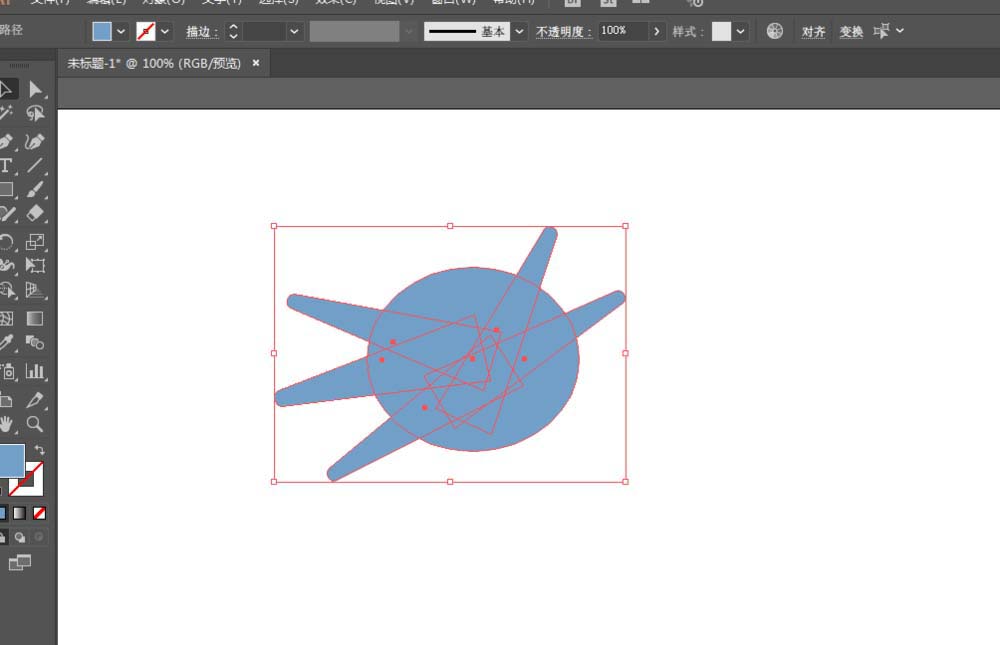This screenshot has width=1000, height=645.
Task: Adjust the stroke weight stepper arrows
Action: coord(233,31)
